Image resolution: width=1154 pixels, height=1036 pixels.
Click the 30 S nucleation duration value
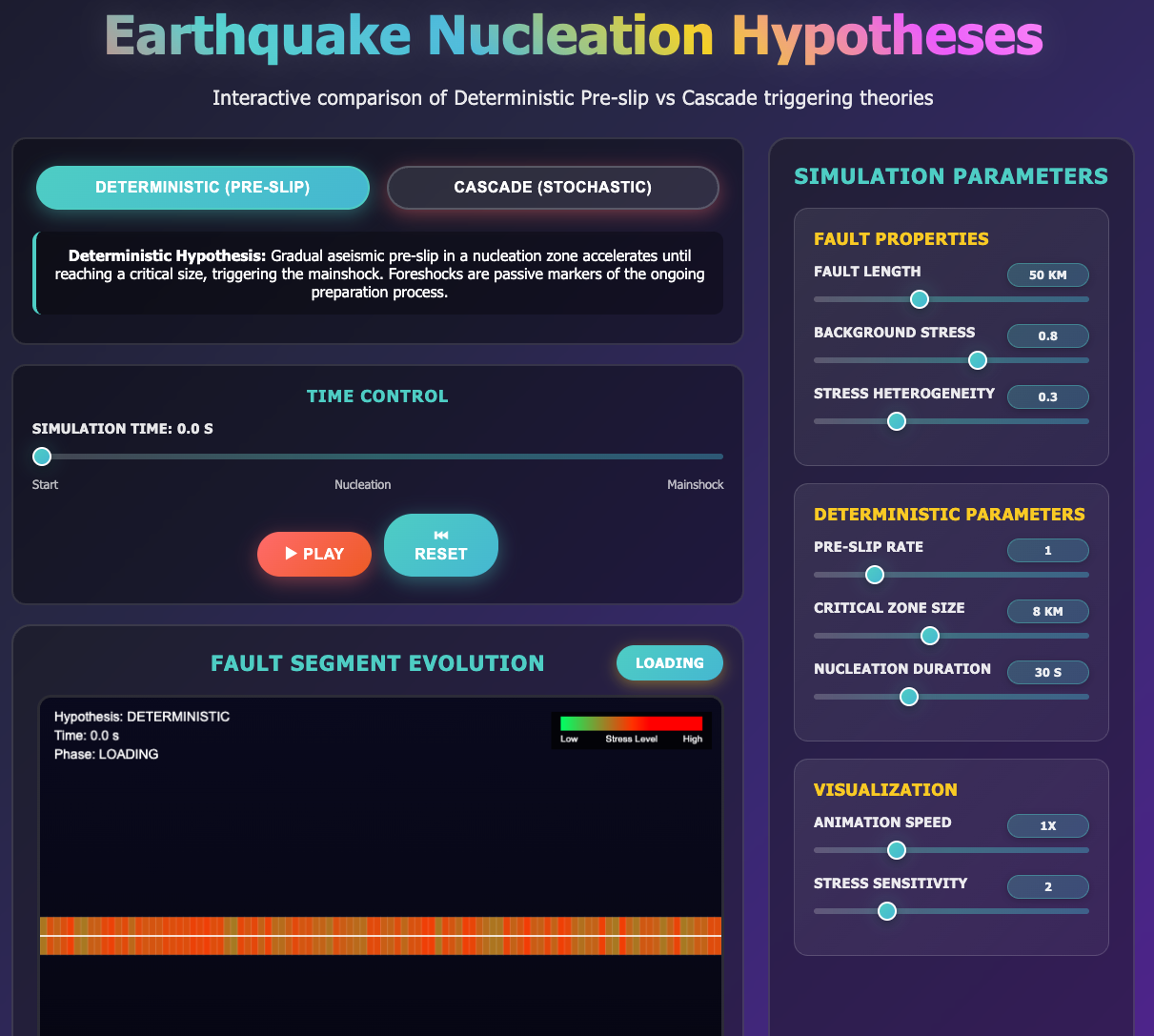click(1047, 673)
